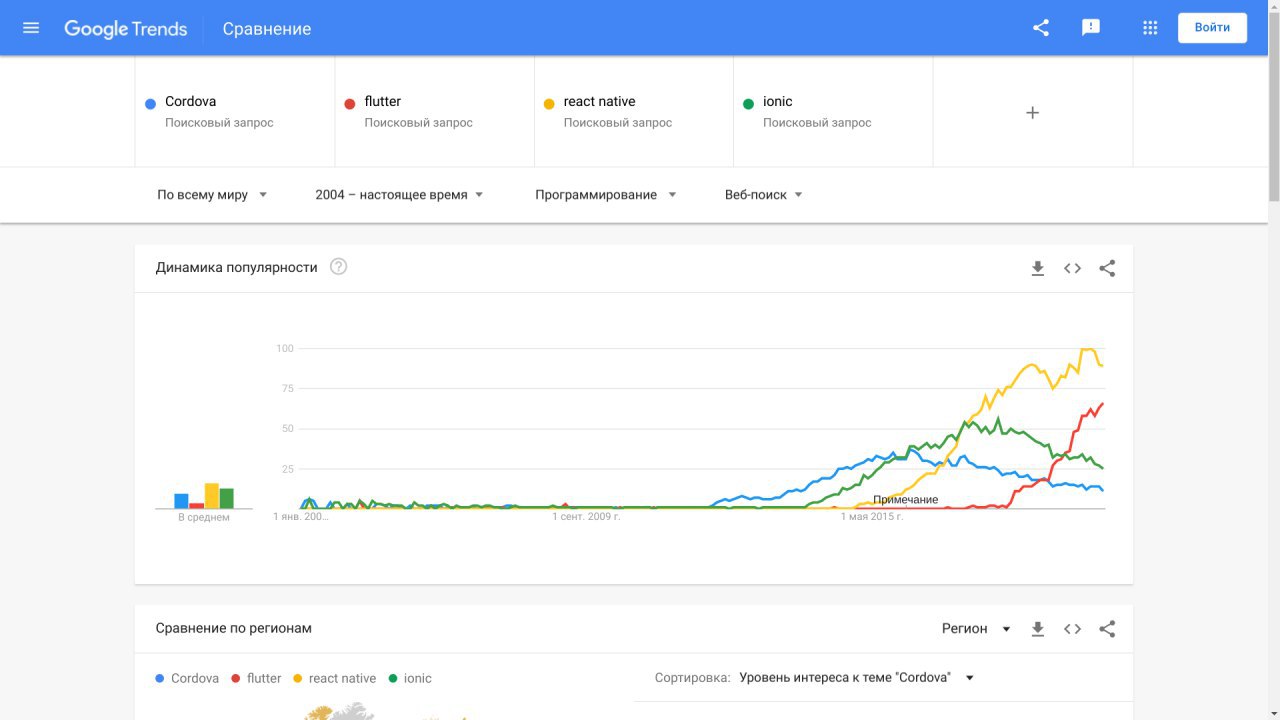Click the yellow react native average bar
1280x720 pixels.
[212, 496]
